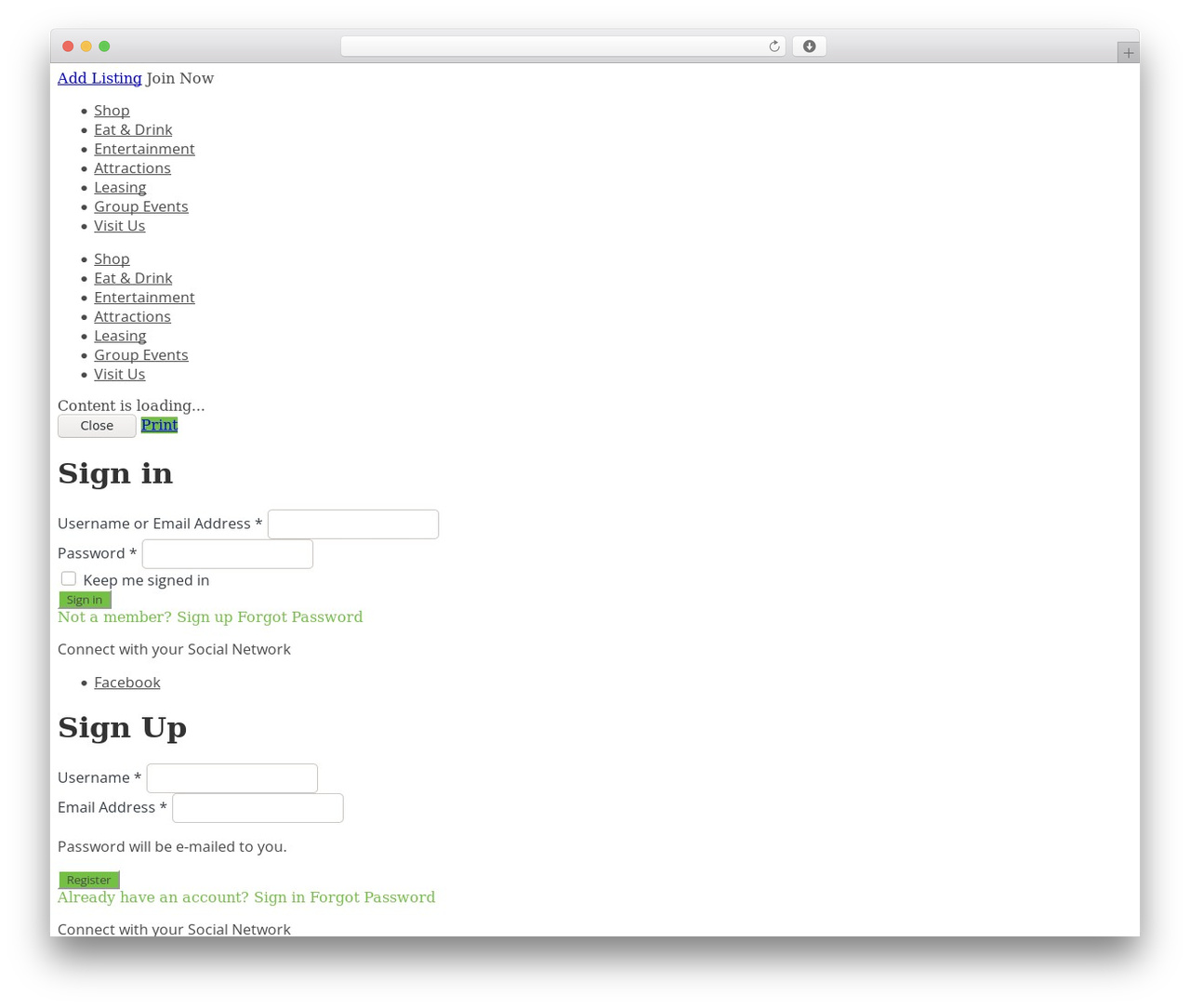Screen dimensions: 1190x1008
Task: Click Connect with your Social Network above Facebook
Action: pos(174,649)
